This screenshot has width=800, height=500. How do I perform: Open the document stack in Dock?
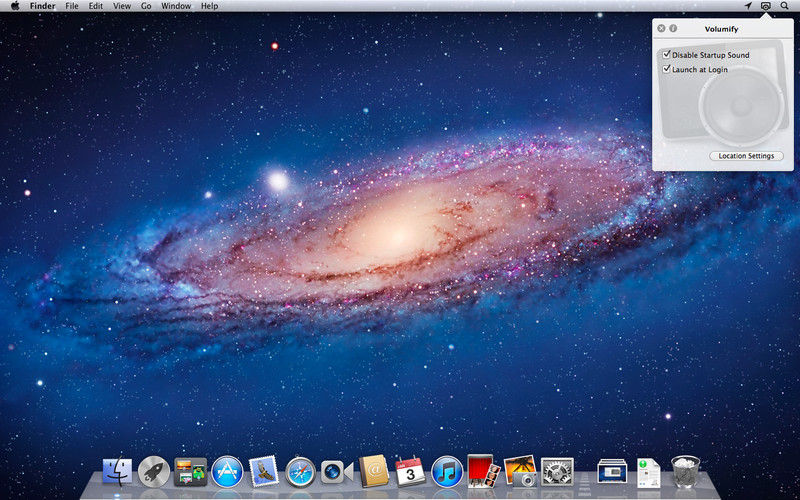tap(648, 472)
